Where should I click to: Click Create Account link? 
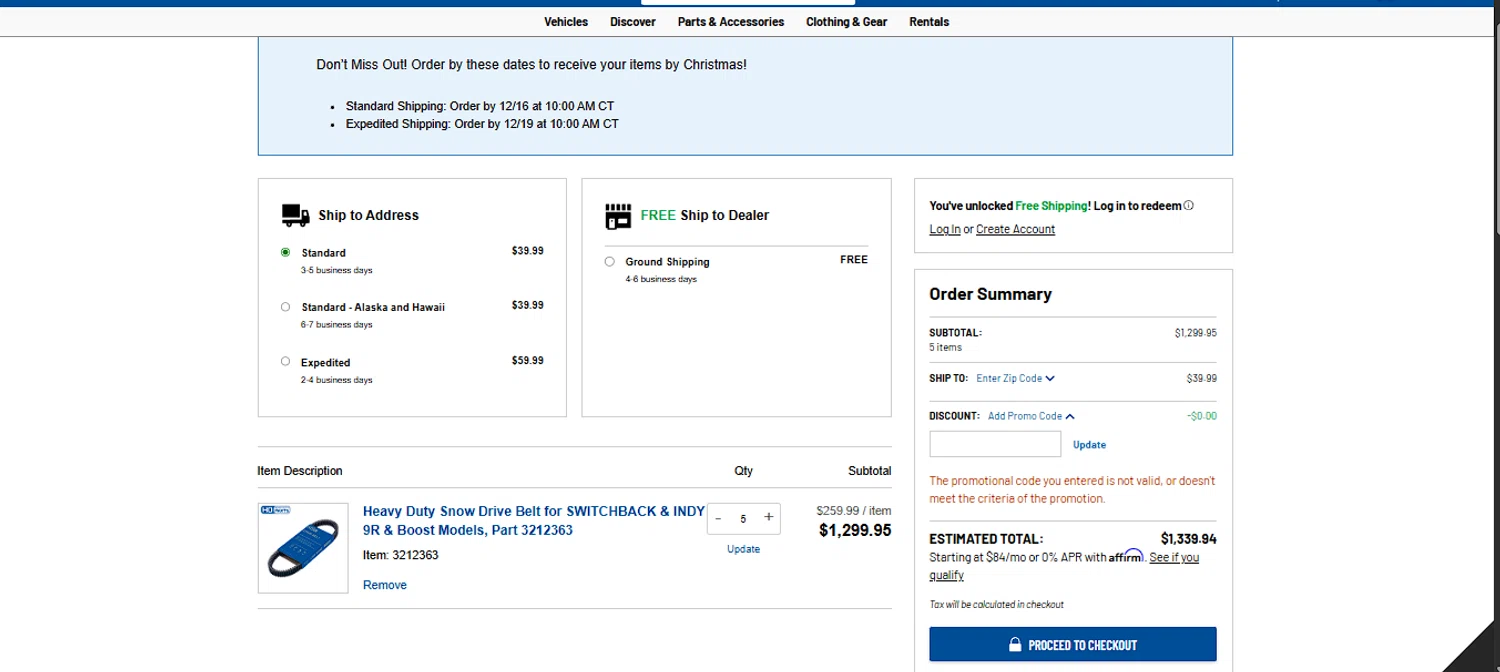(x=1015, y=229)
